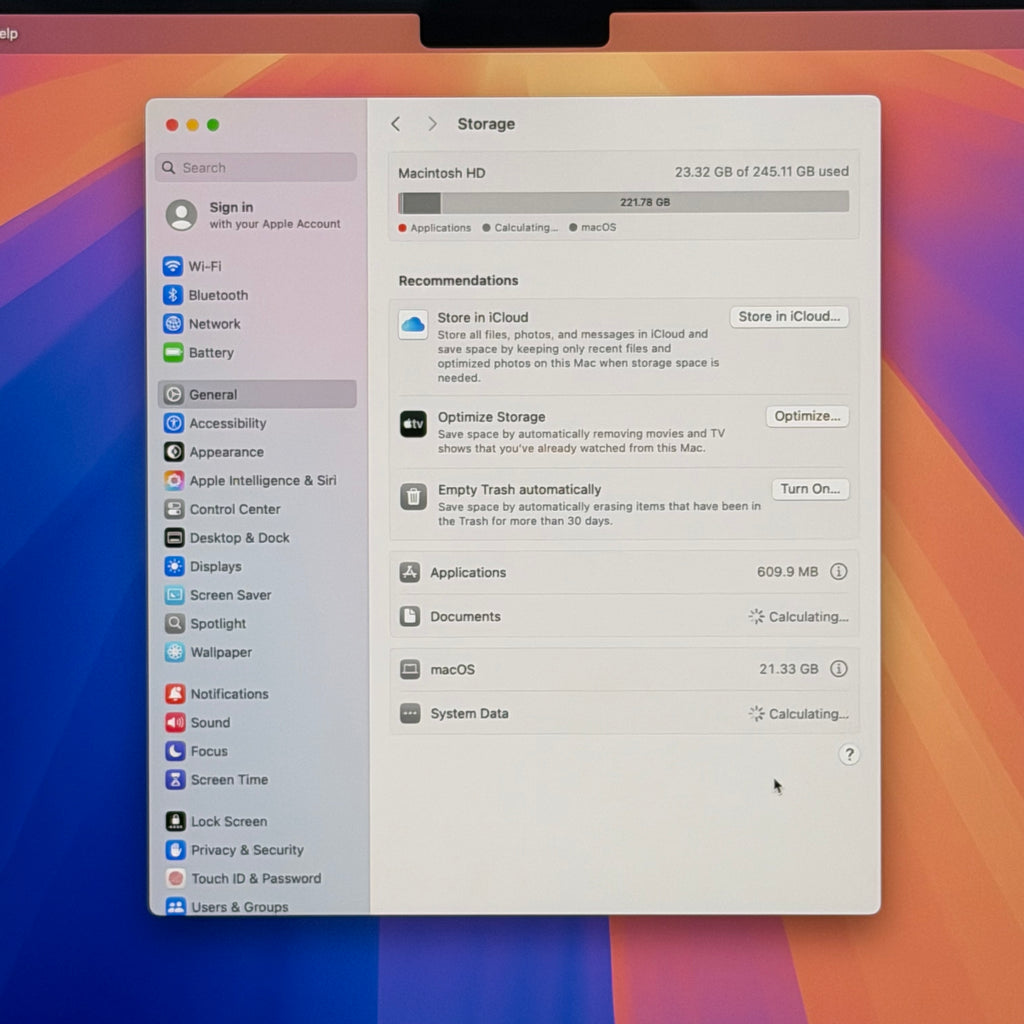Screen dimensions: 1024x1024
Task: Turn on Empty Trash automatically
Action: (x=810, y=489)
